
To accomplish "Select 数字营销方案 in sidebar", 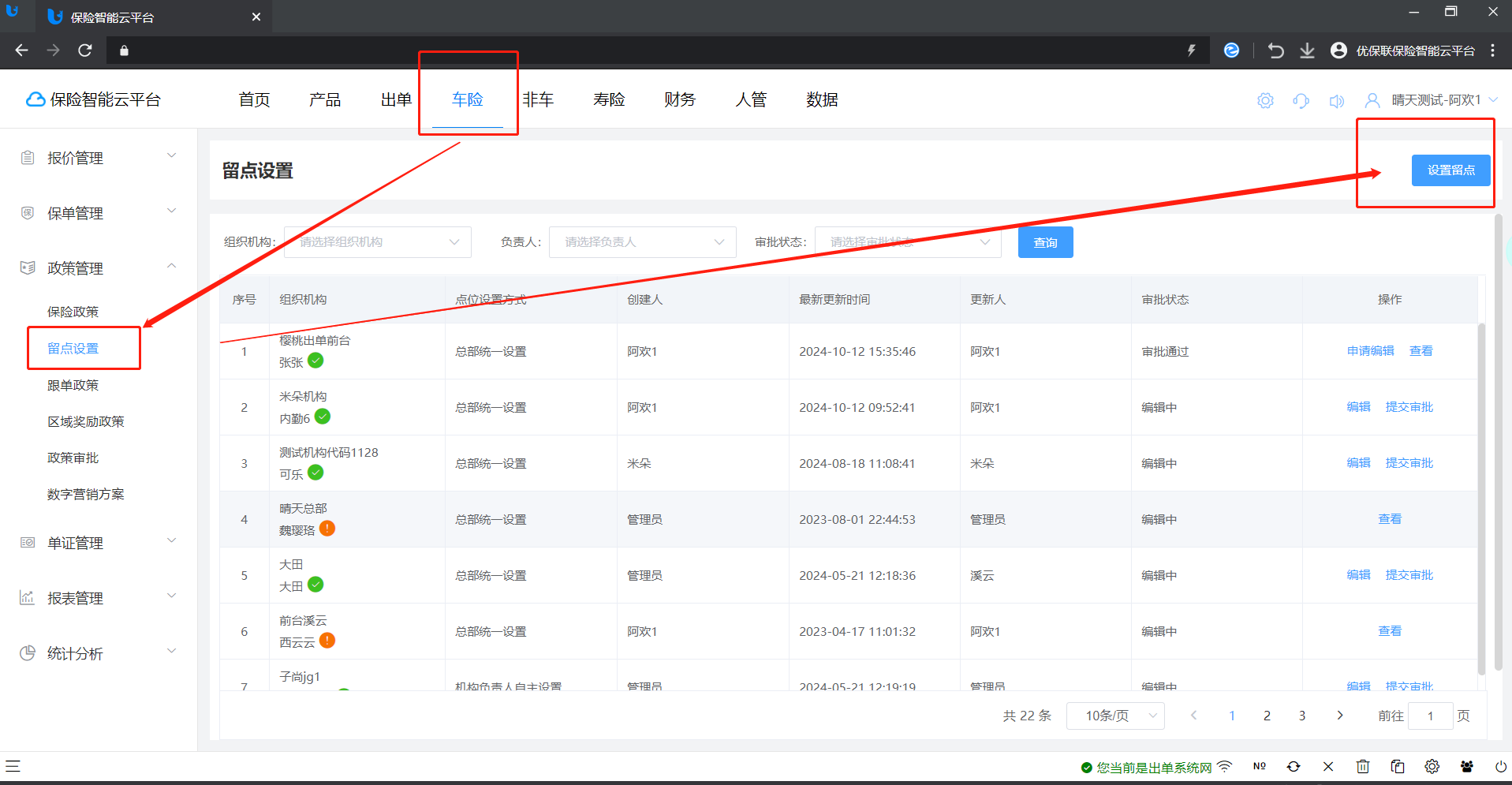I will click(x=86, y=494).
